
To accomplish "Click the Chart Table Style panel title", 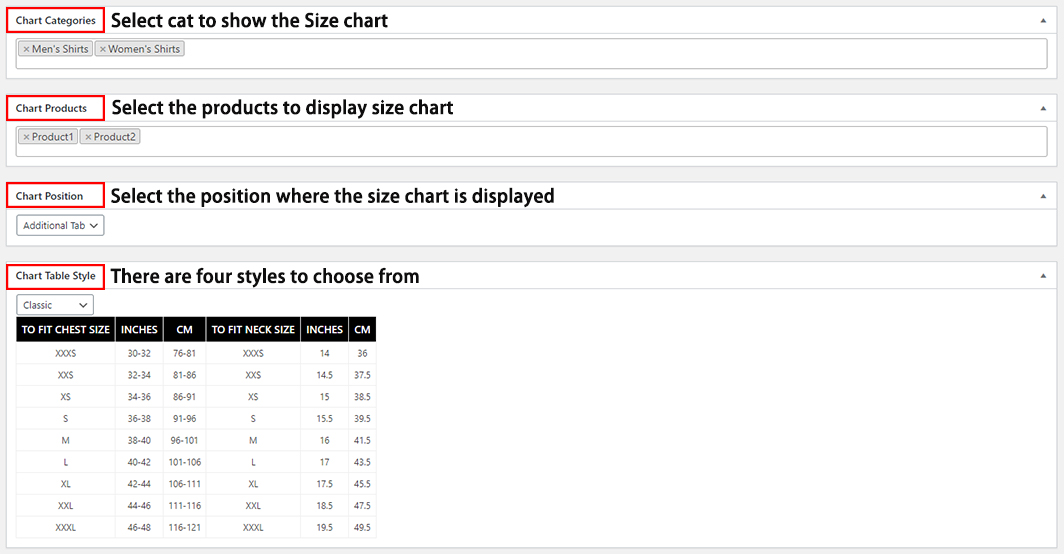I will click(56, 276).
